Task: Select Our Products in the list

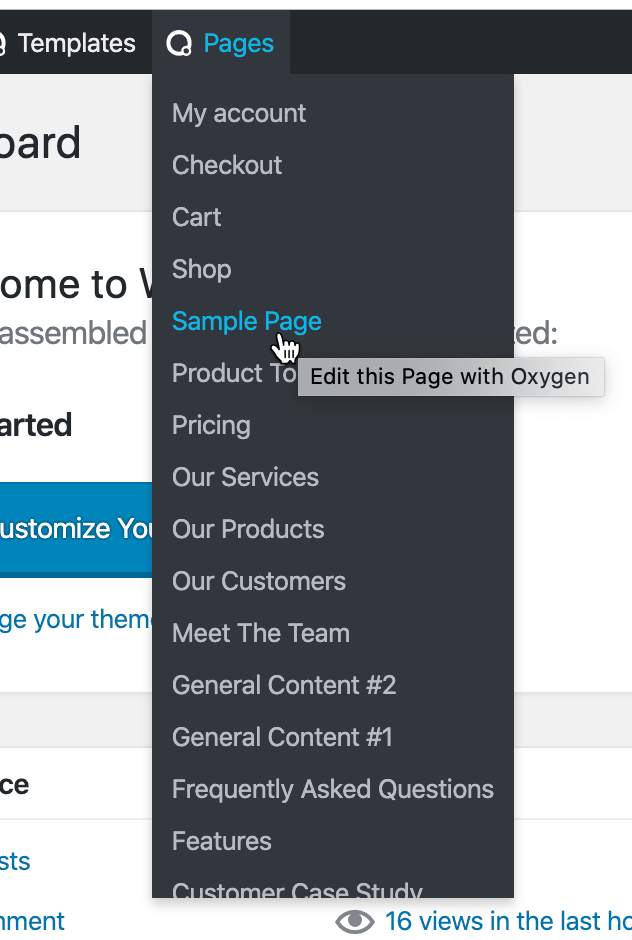Action: (248, 529)
